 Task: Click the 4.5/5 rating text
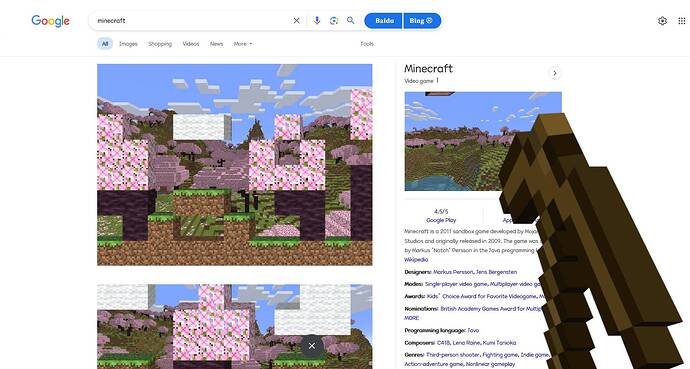(441, 212)
